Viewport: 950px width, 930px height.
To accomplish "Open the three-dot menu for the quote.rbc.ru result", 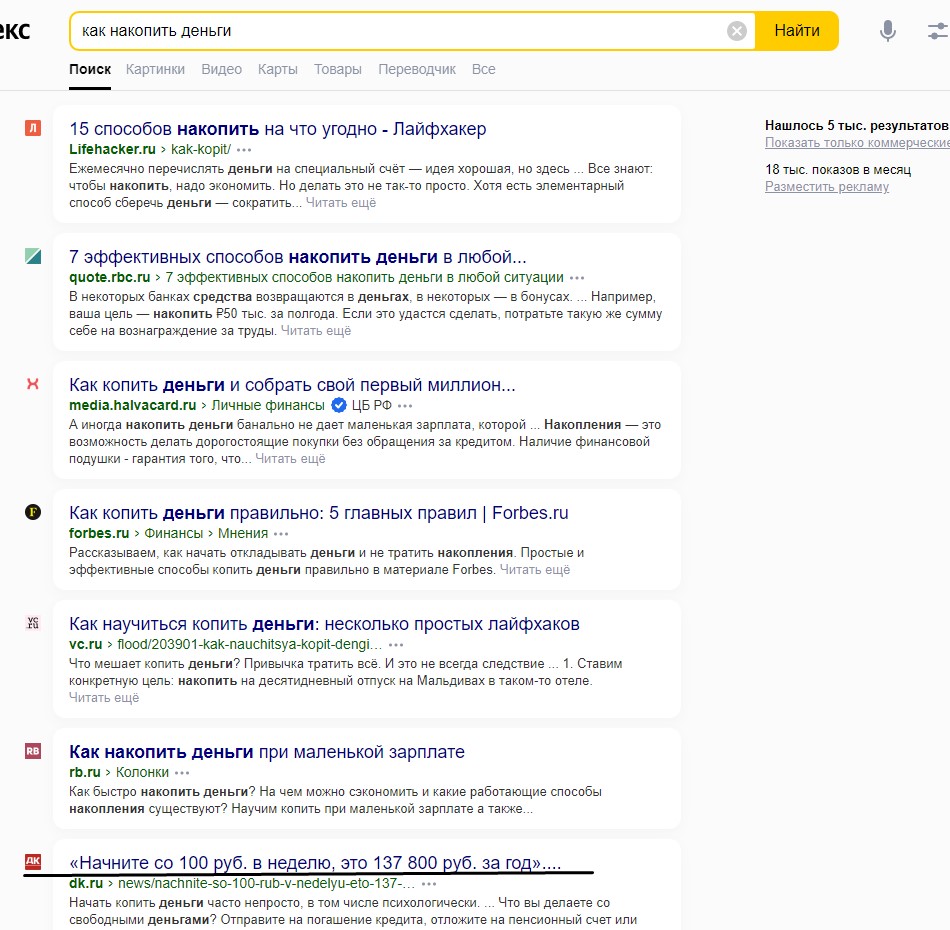I will click(x=577, y=278).
